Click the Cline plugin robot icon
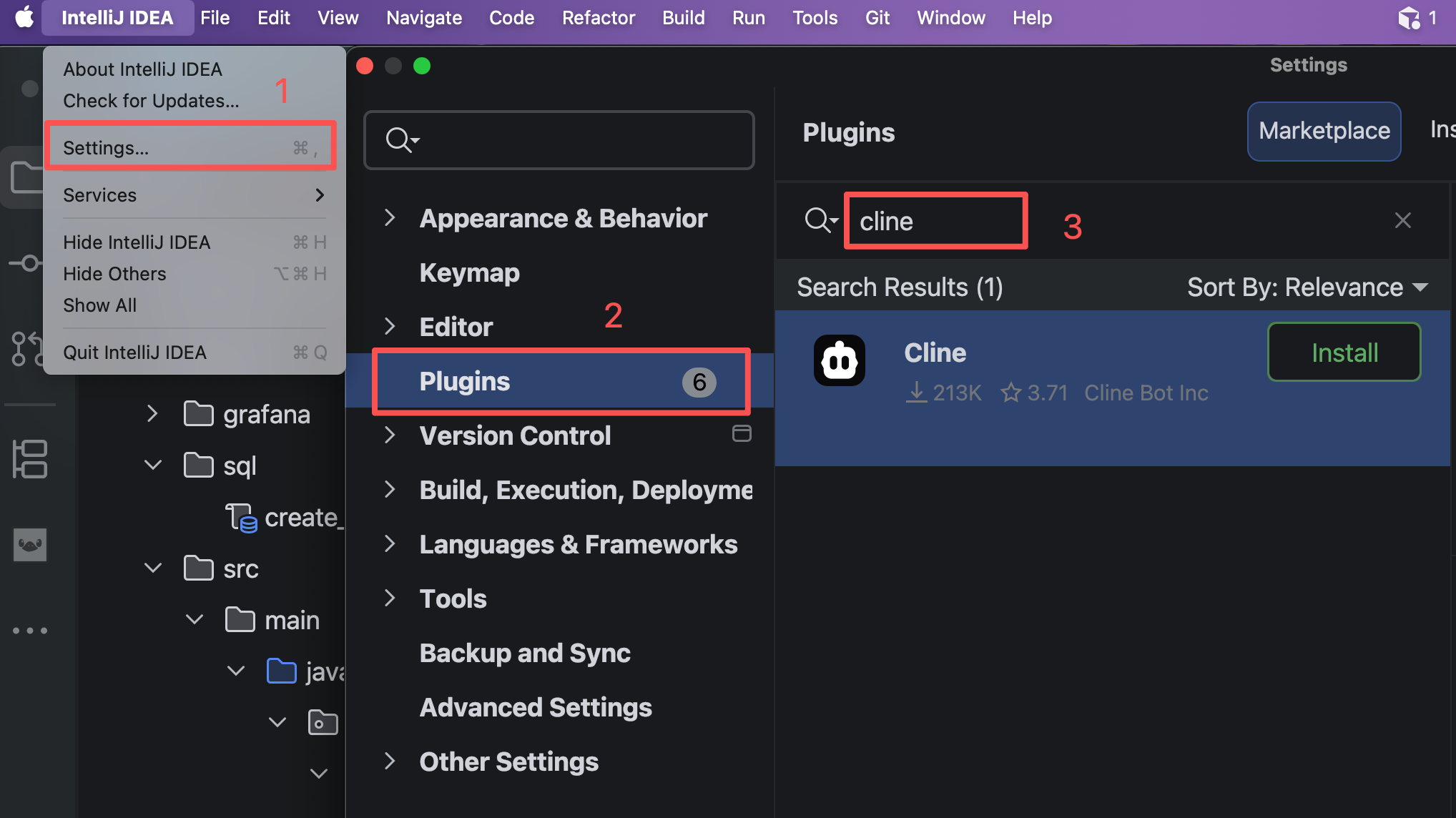1456x818 pixels. click(x=839, y=360)
